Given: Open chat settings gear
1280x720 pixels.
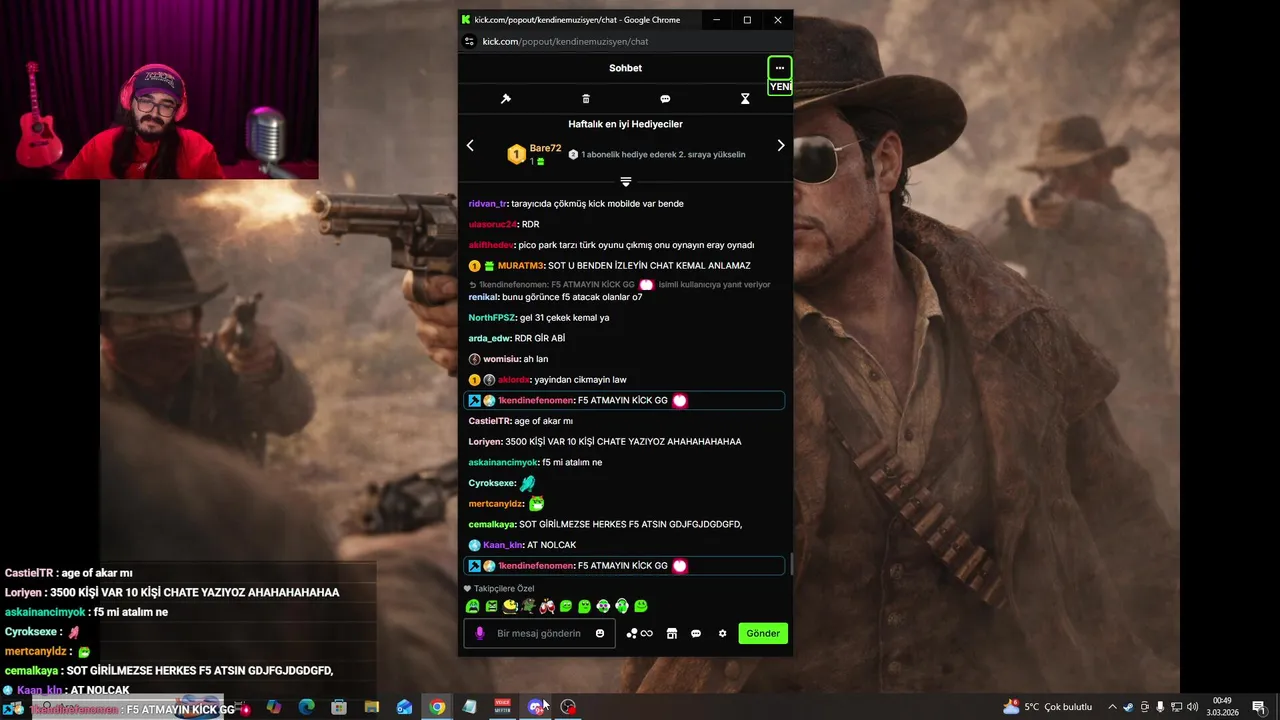Looking at the screenshot, I should tap(722, 633).
